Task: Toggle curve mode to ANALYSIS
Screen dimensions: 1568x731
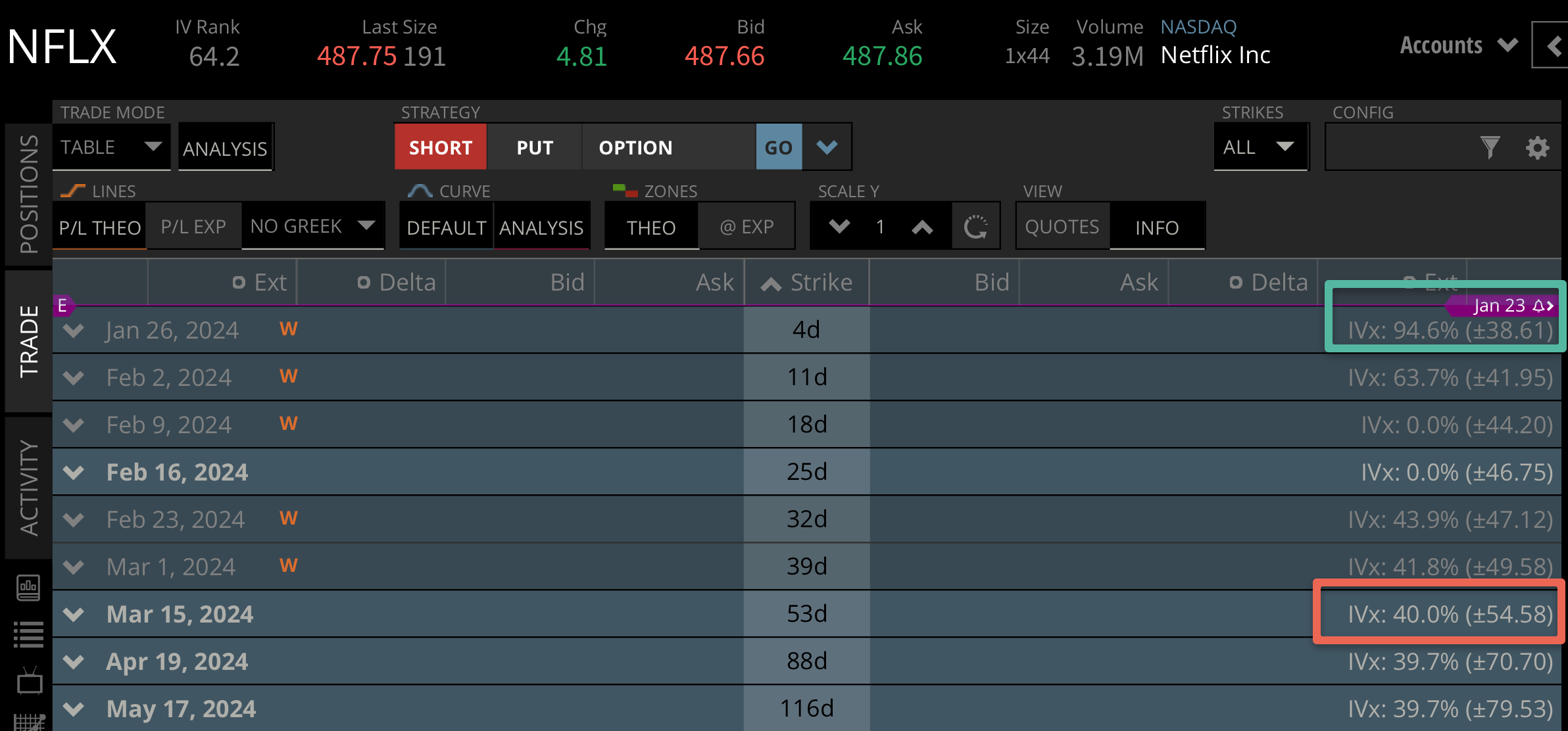Action: click(541, 227)
